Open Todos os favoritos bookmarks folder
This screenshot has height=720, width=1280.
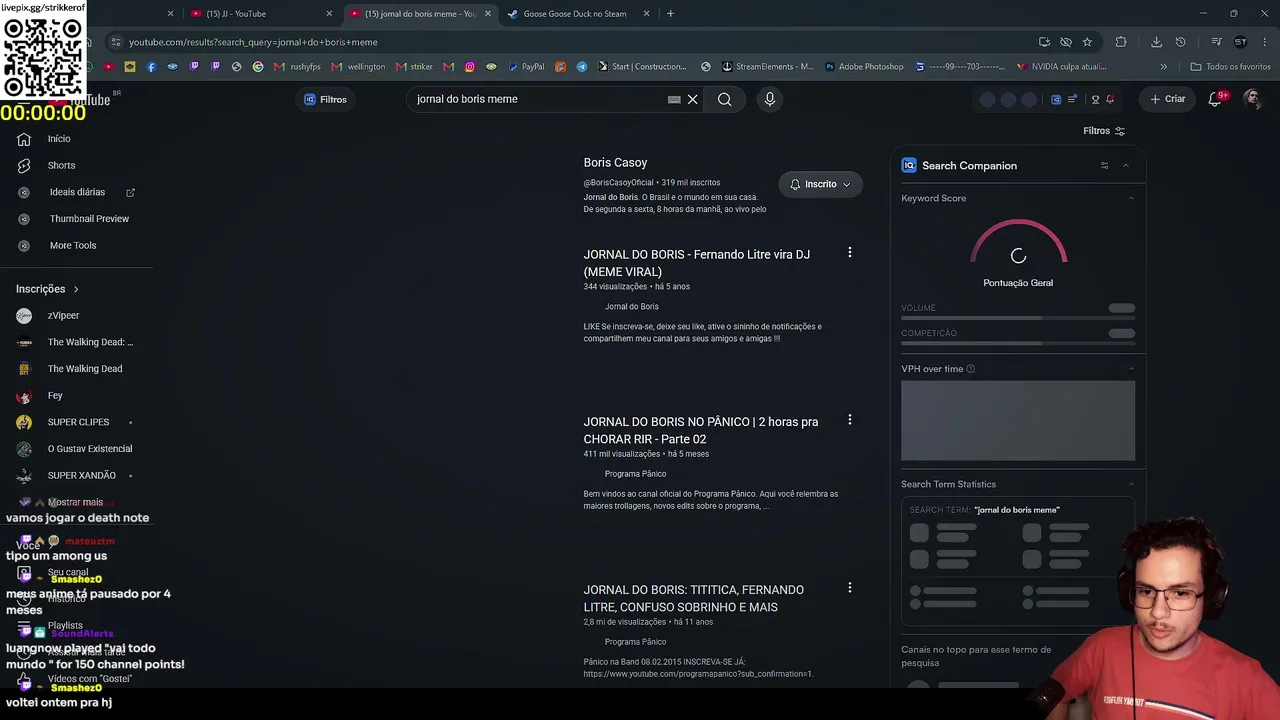(x=1230, y=67)
